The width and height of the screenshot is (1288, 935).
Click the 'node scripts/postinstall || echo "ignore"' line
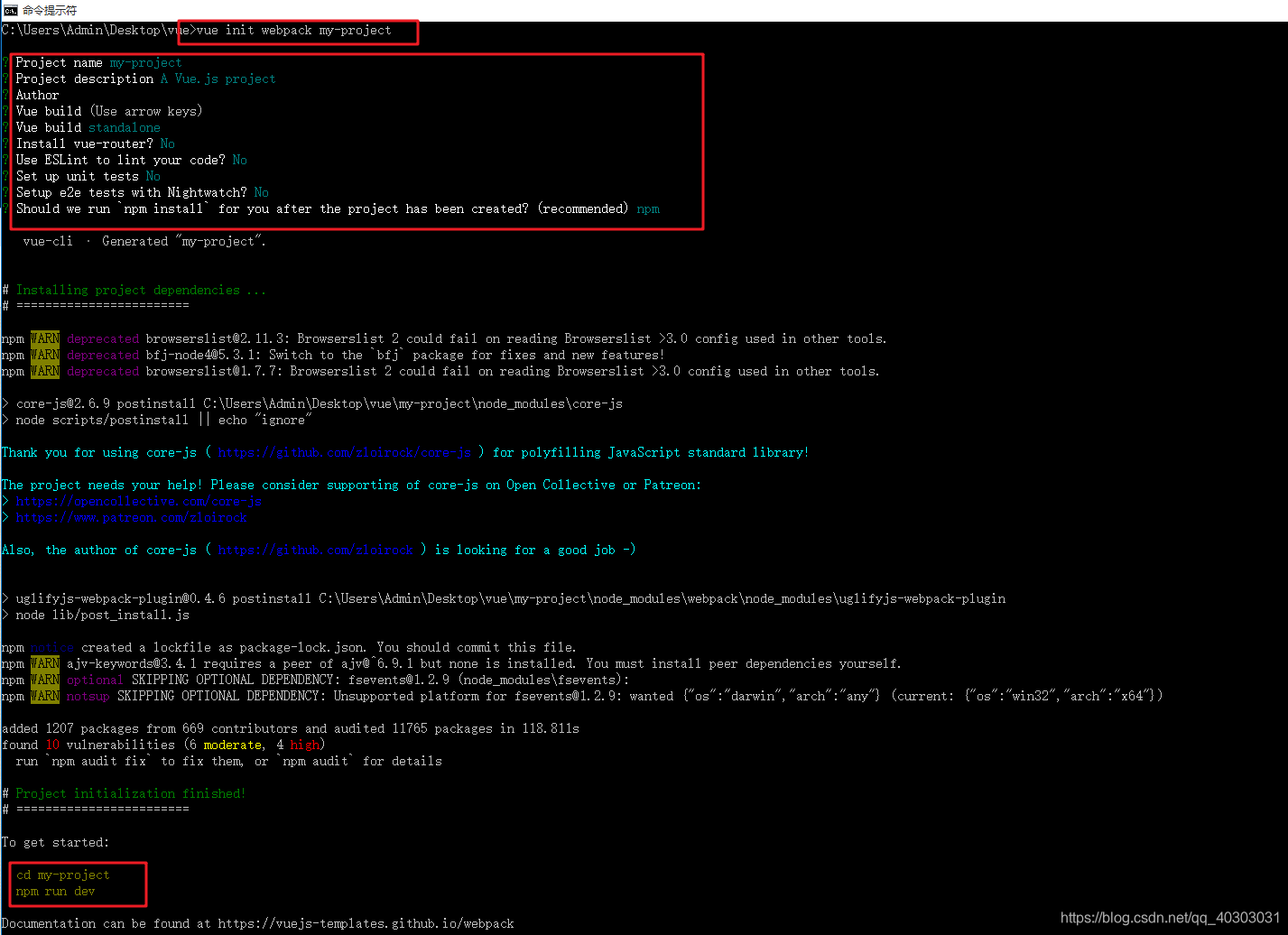click(157, 420)
